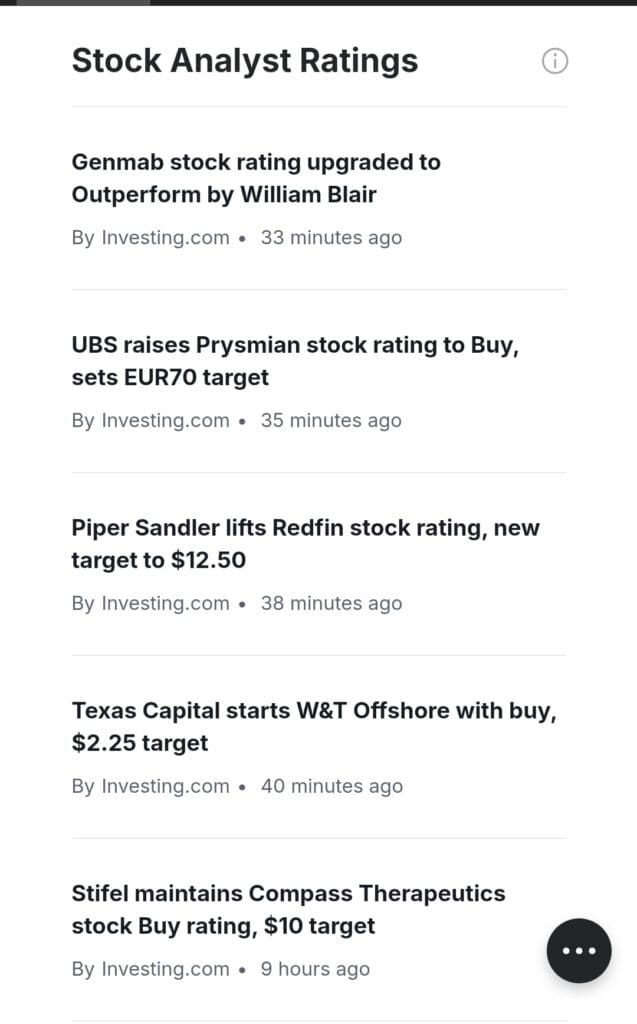Open the info icon beside Stock Analyst Ratings
This screenshot has width=637, height=1024.
(555, 61)
